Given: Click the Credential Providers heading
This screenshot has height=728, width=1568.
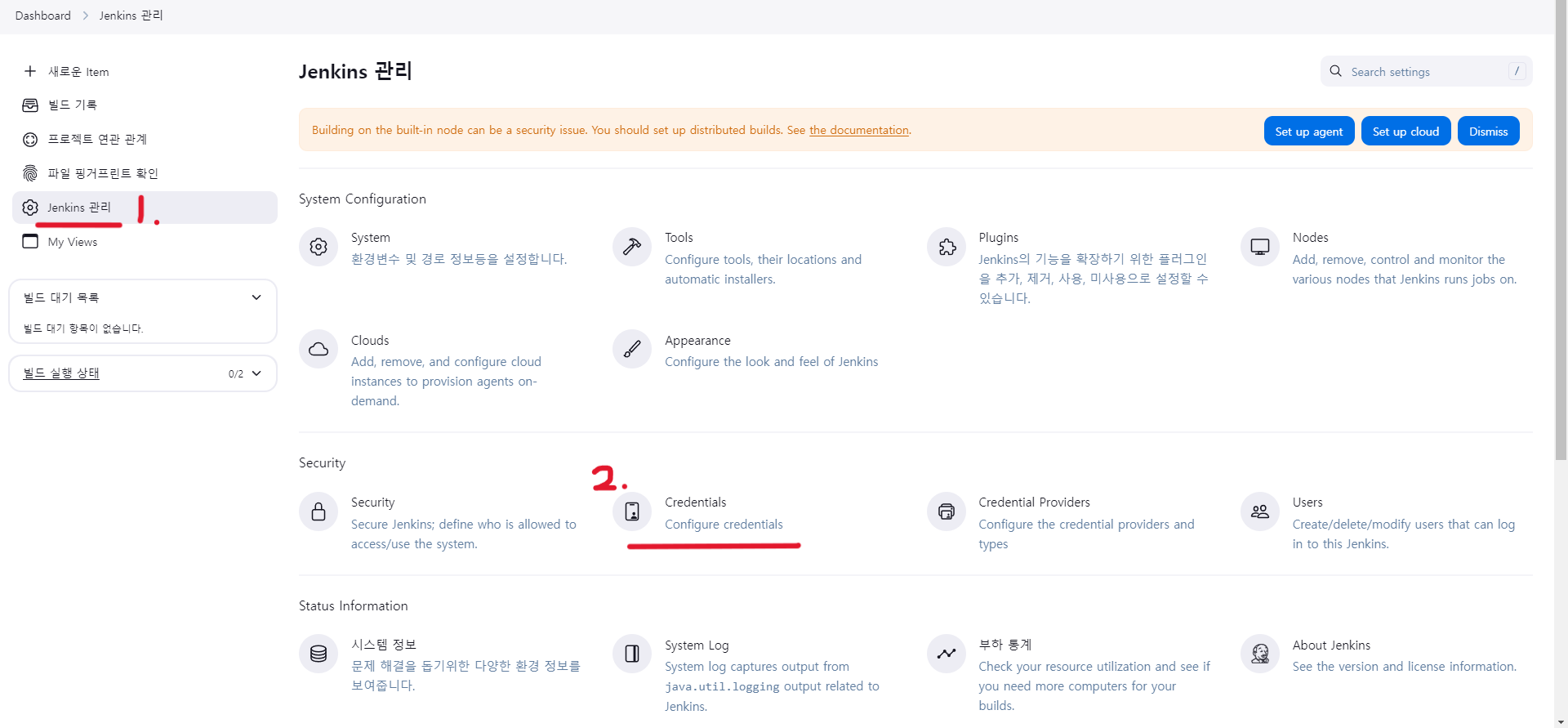Looking at the screenshot, I should pyautogui.click(x=1034, y=502).
